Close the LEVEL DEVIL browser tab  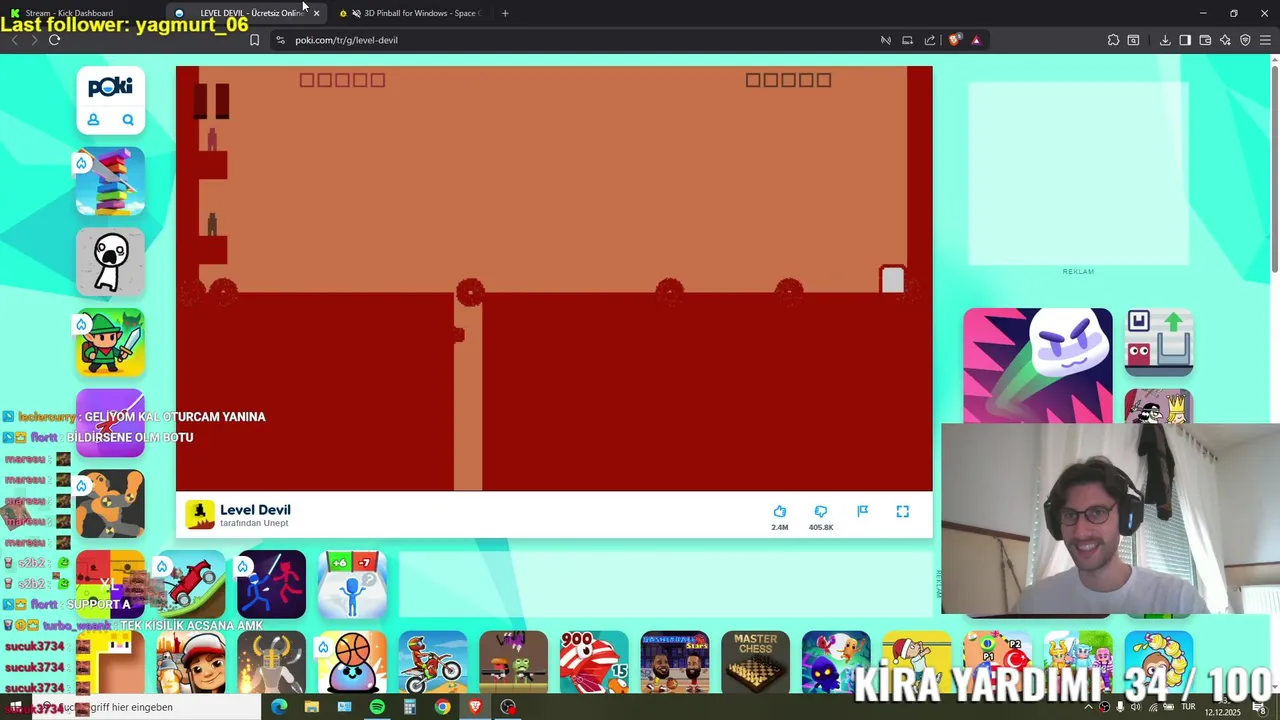pos(316,13)
